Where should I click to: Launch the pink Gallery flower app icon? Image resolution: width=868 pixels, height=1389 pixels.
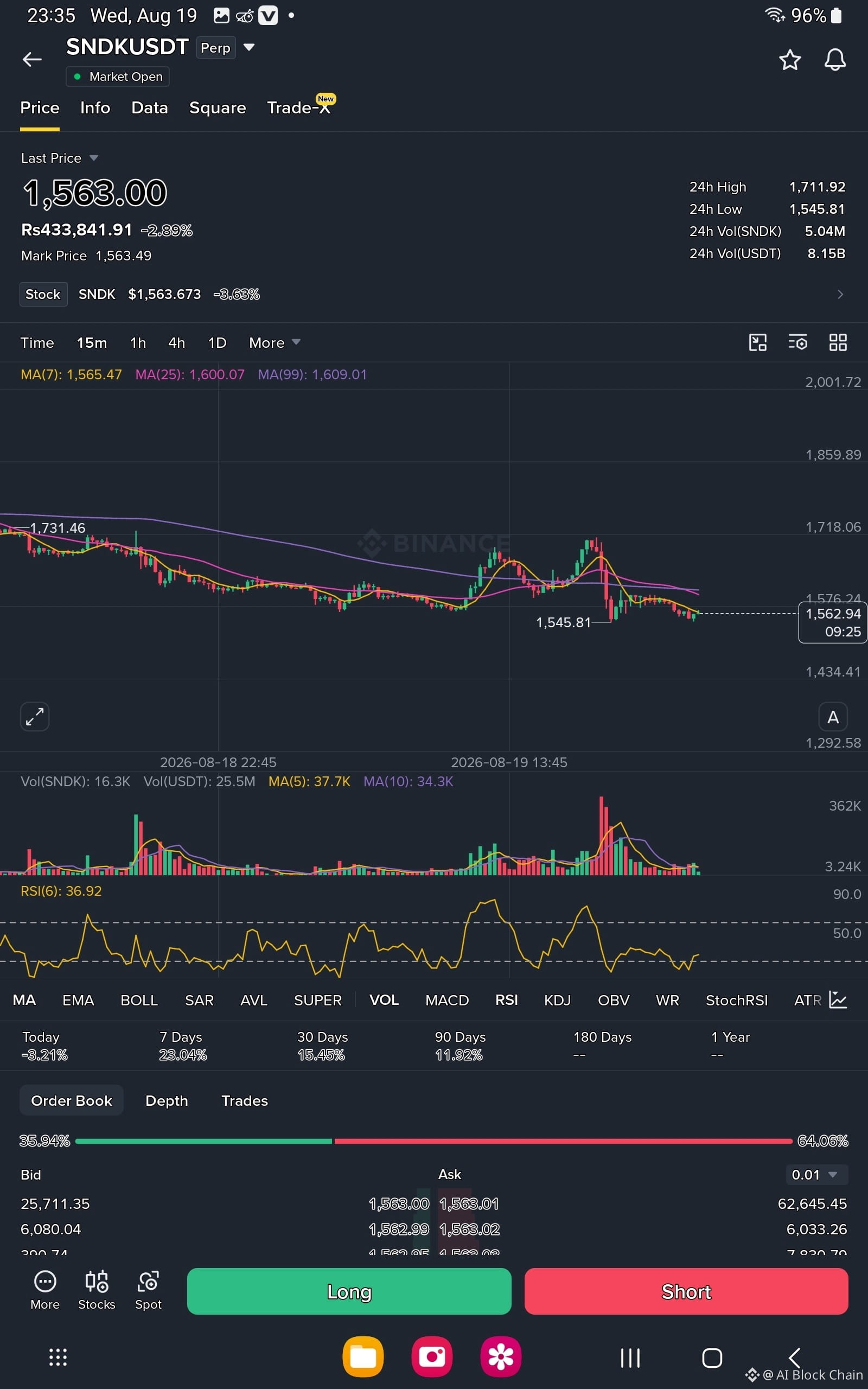(x=501, y=1357)
